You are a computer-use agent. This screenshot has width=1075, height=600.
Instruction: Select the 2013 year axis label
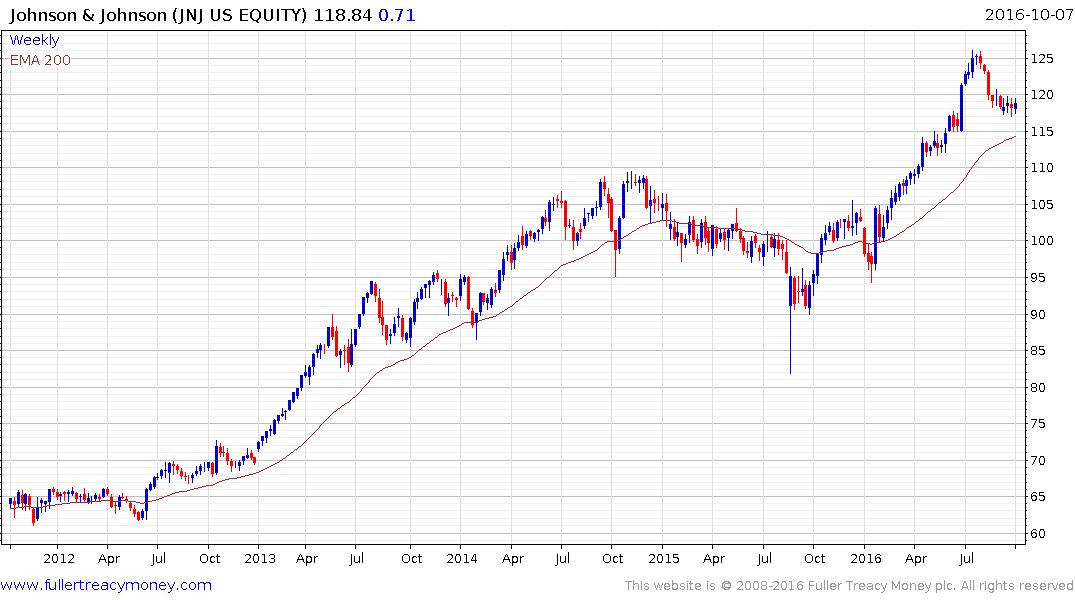point(260,559)
